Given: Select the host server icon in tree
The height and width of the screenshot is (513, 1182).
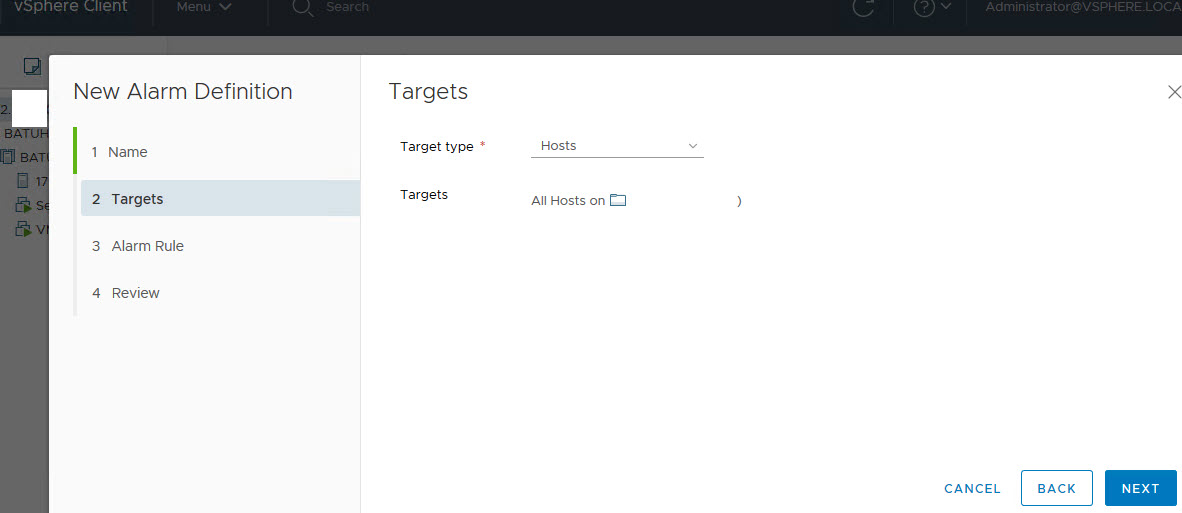Looking at the screenshot, I should click(x=24, y=181).
